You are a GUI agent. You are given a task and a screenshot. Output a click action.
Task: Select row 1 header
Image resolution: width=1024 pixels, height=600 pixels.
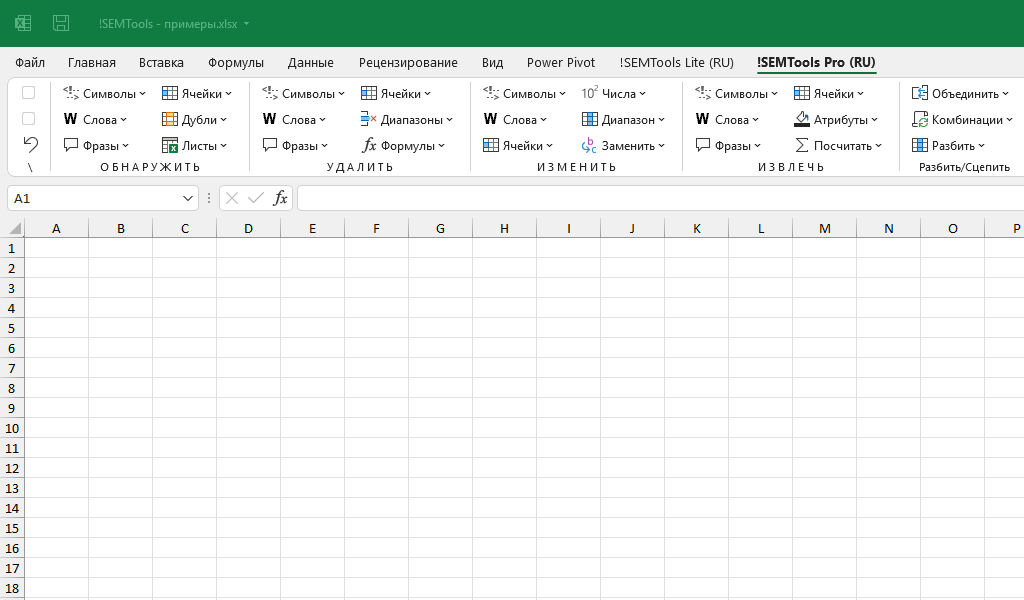coord(12,248)
